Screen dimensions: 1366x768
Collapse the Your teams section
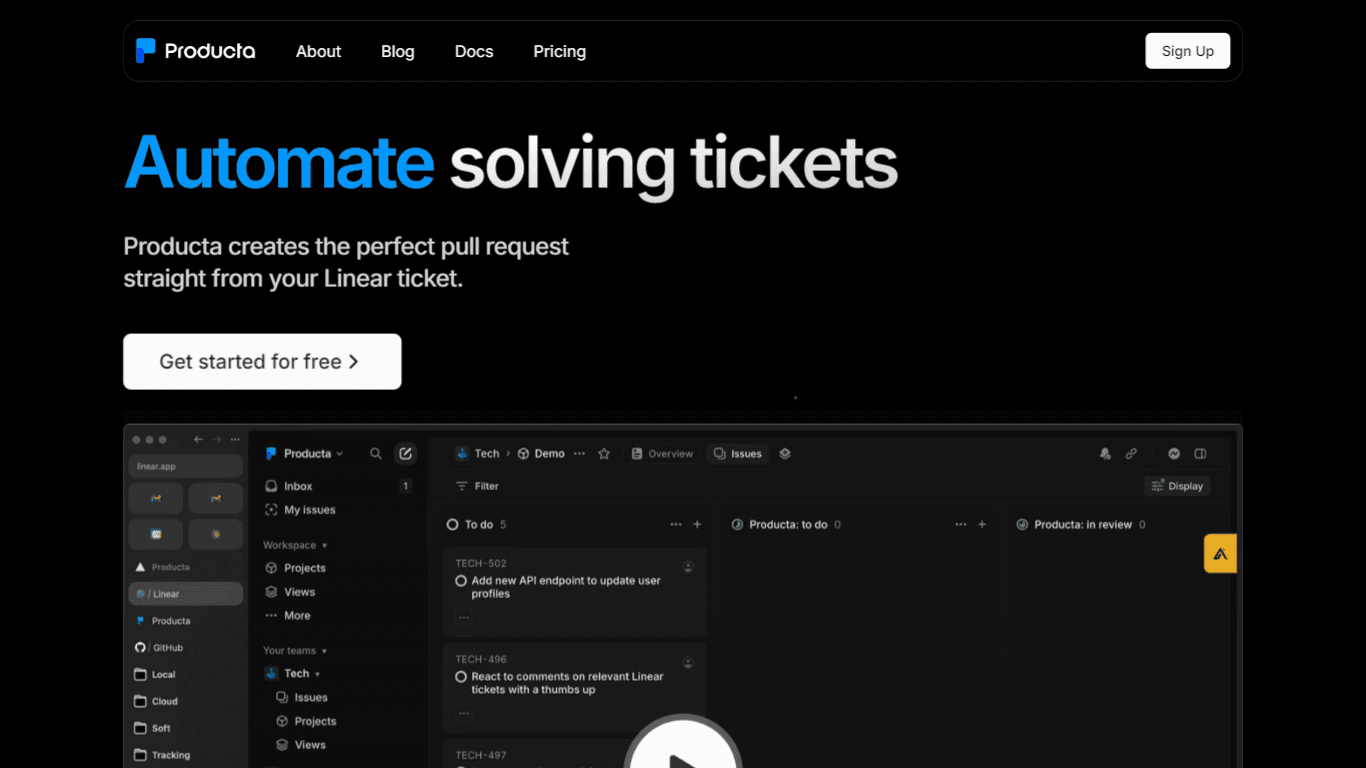(x=295, y=651)
